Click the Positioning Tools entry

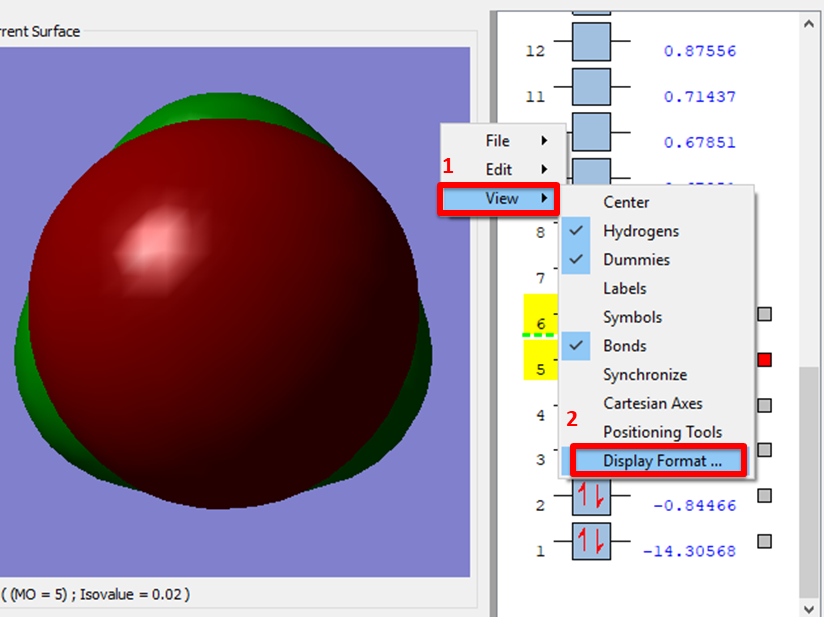[662, 433]
